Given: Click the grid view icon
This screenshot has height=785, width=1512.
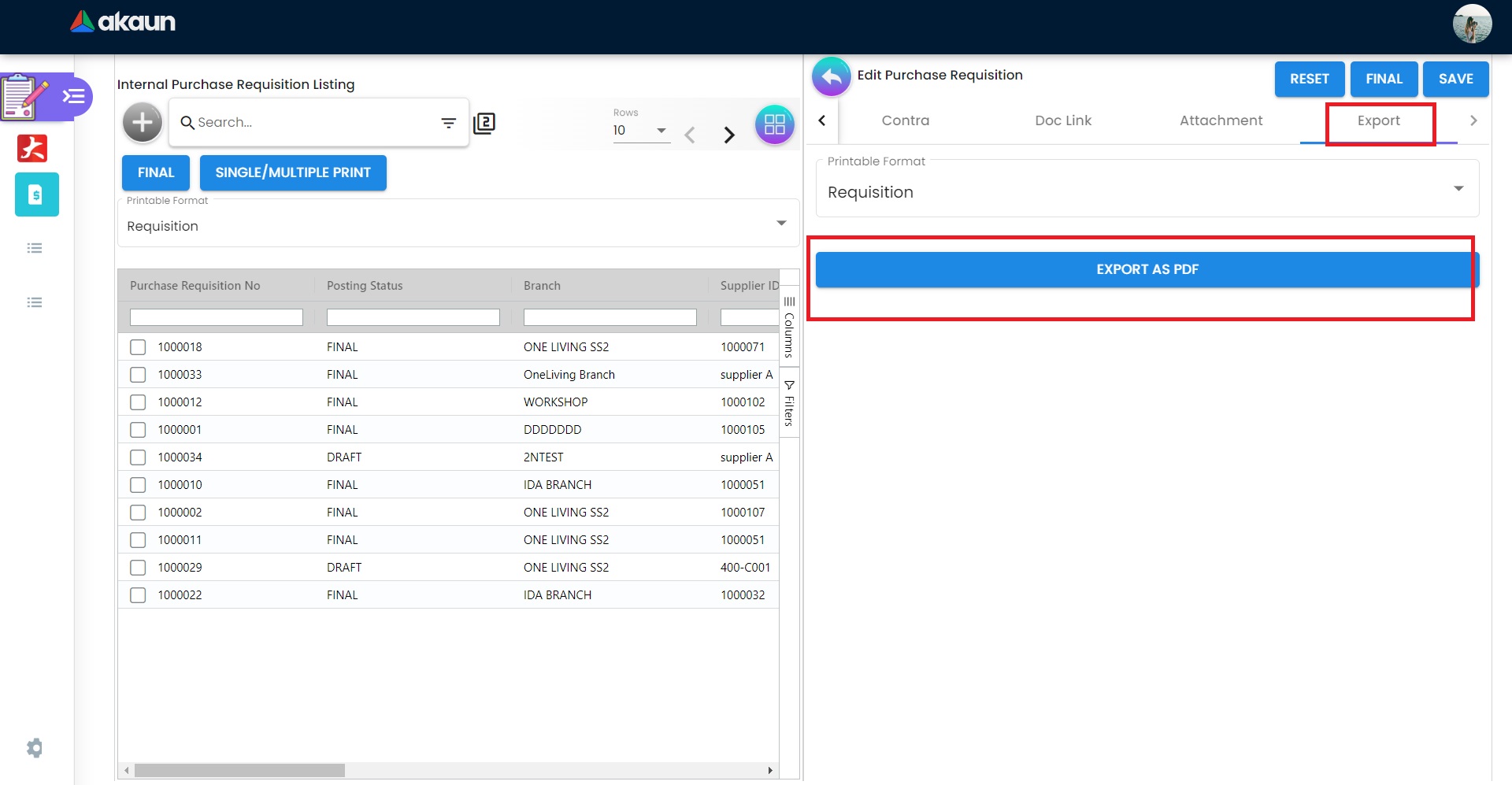Looking at the screenshot, I should pyautogui.click(x=774, y=124).
